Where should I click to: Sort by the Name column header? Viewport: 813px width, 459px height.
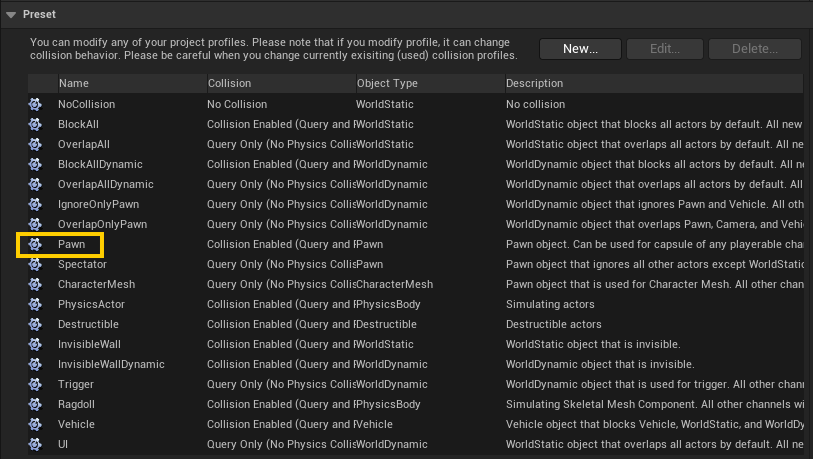point(73,83)
